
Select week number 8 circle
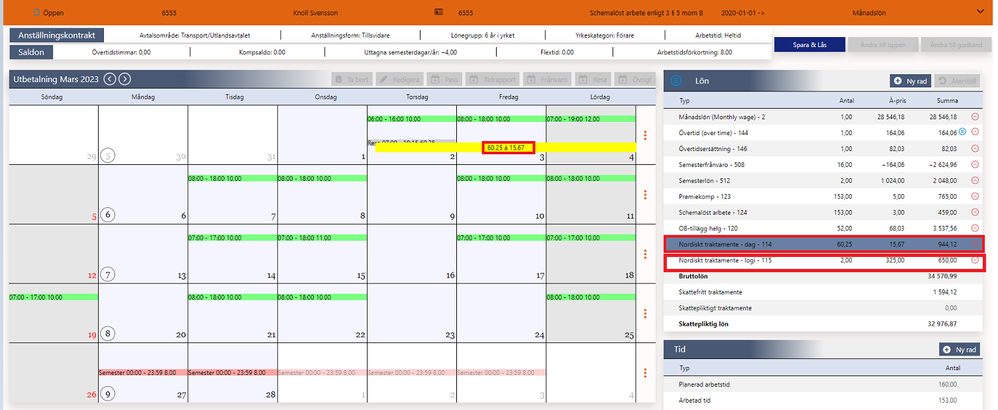(x=108, y=334)
